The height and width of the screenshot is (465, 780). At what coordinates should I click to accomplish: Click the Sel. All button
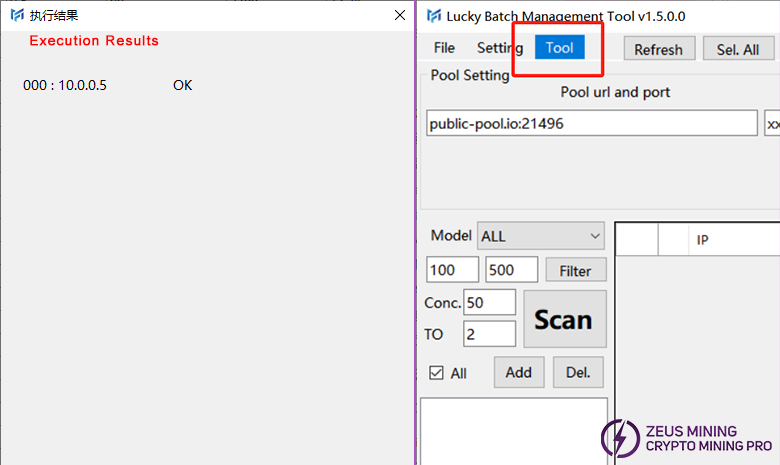coord(737,49)
